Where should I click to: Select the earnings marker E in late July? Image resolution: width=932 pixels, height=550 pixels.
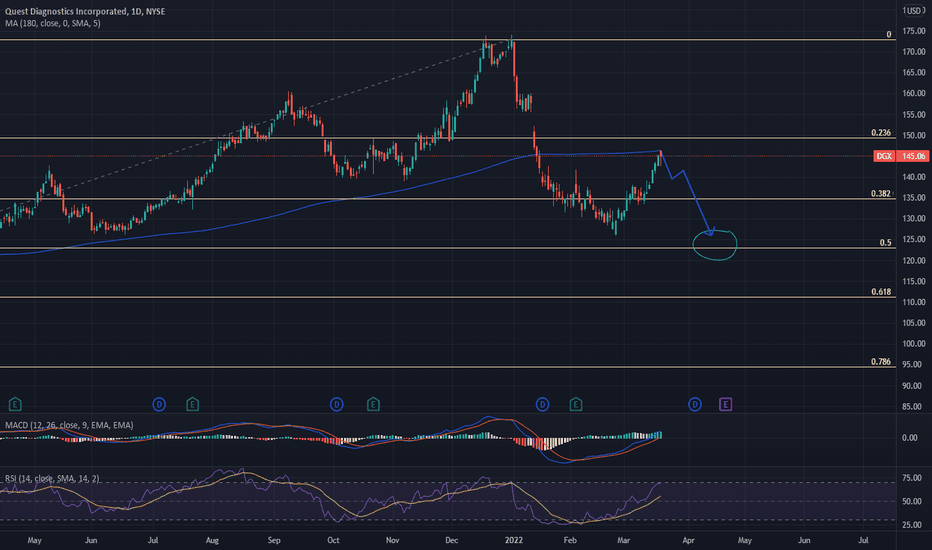[x=192, y=405]
